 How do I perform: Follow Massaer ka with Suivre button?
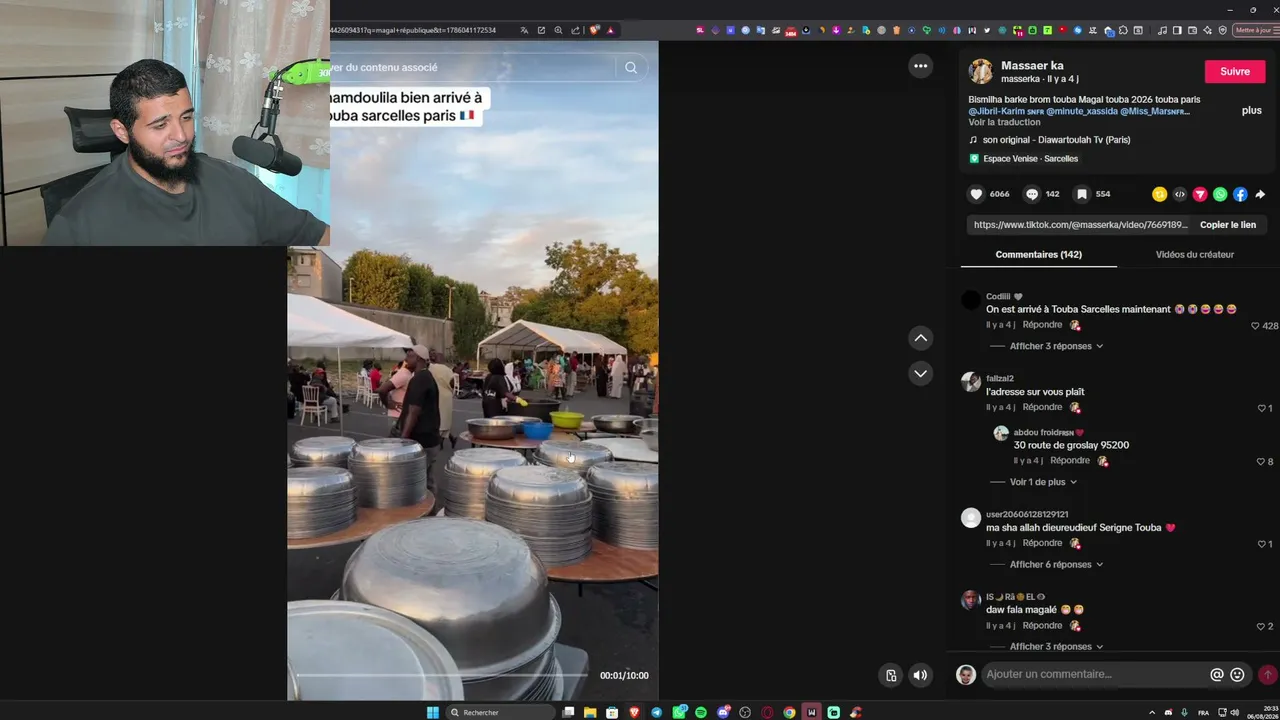pyautogui.click(x=1234, y=71)
